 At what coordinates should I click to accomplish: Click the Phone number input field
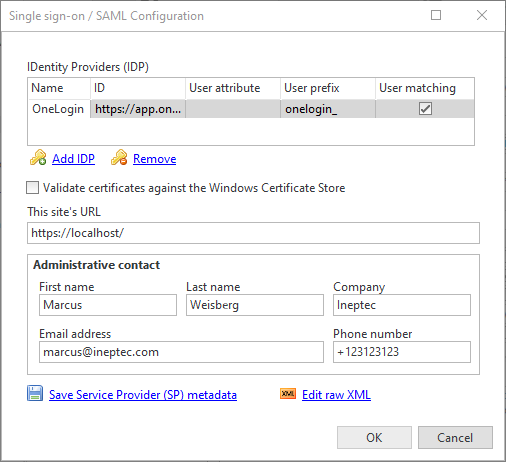click(x=402, y=352)
